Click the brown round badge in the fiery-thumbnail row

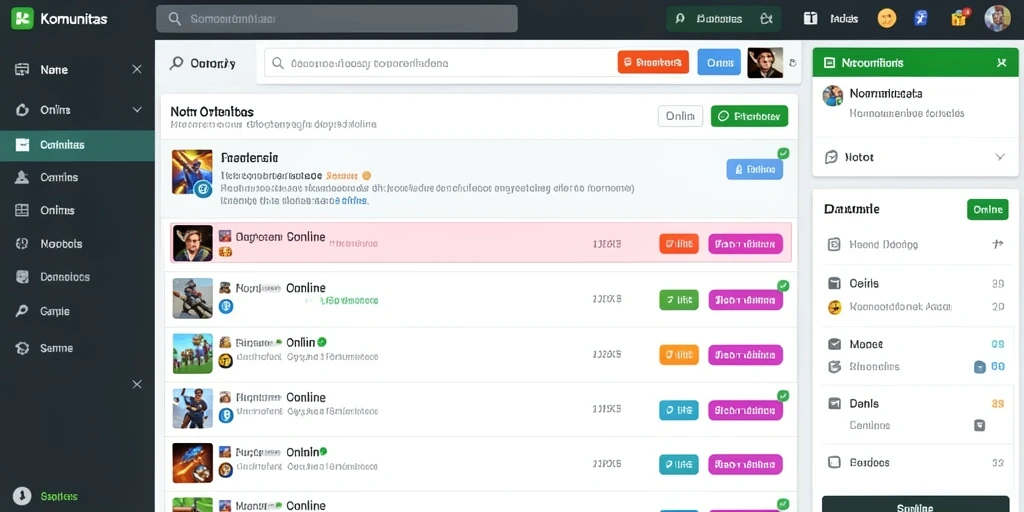pos(225,470)
